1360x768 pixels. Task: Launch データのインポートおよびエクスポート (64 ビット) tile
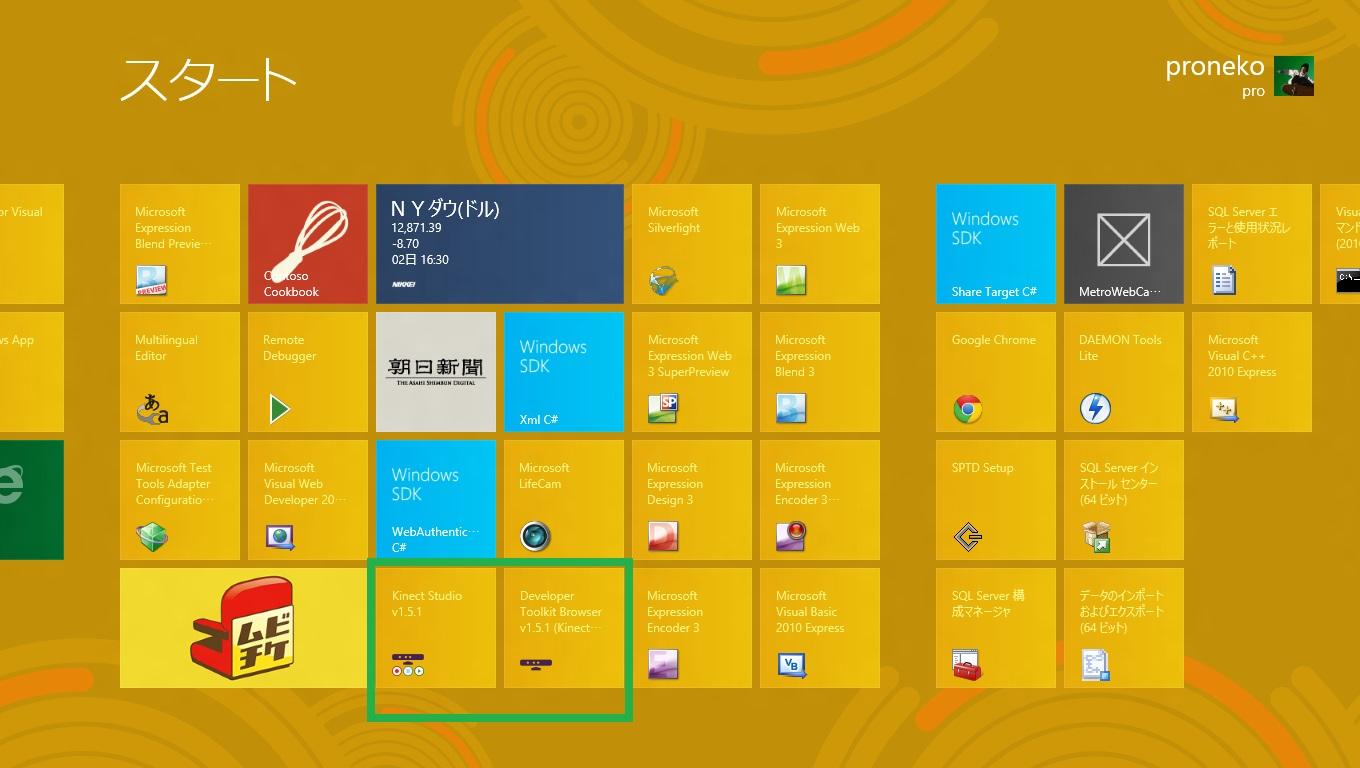coord(1124,628)
